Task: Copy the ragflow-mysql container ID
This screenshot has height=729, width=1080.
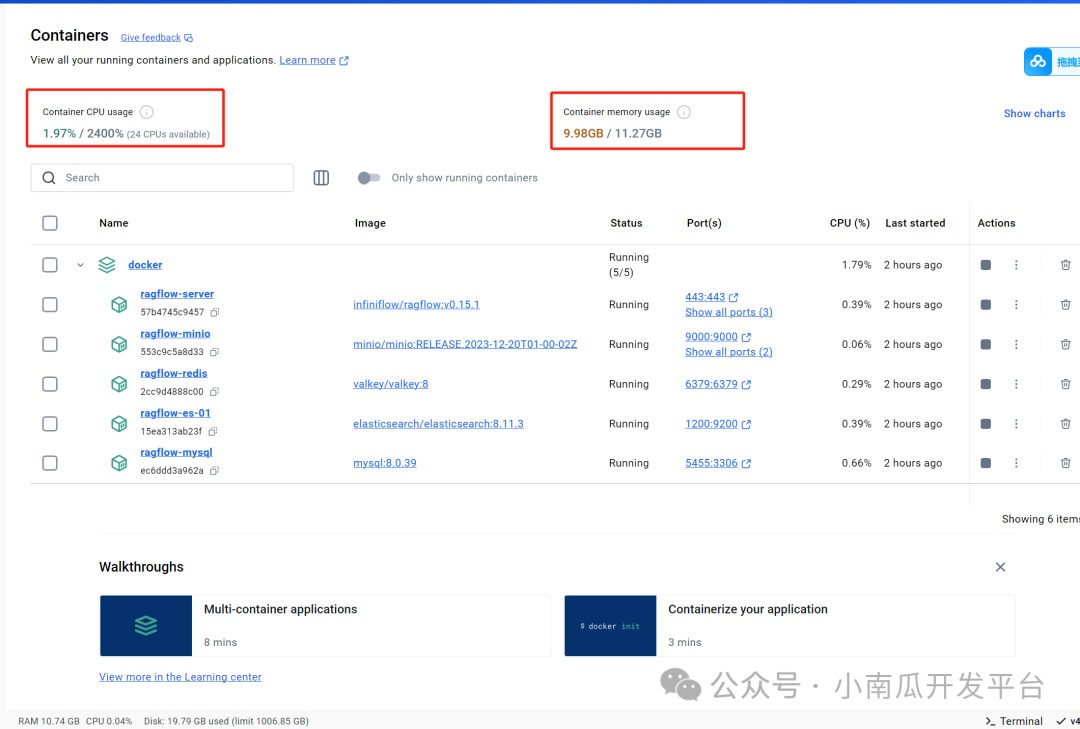Action: 214,471
